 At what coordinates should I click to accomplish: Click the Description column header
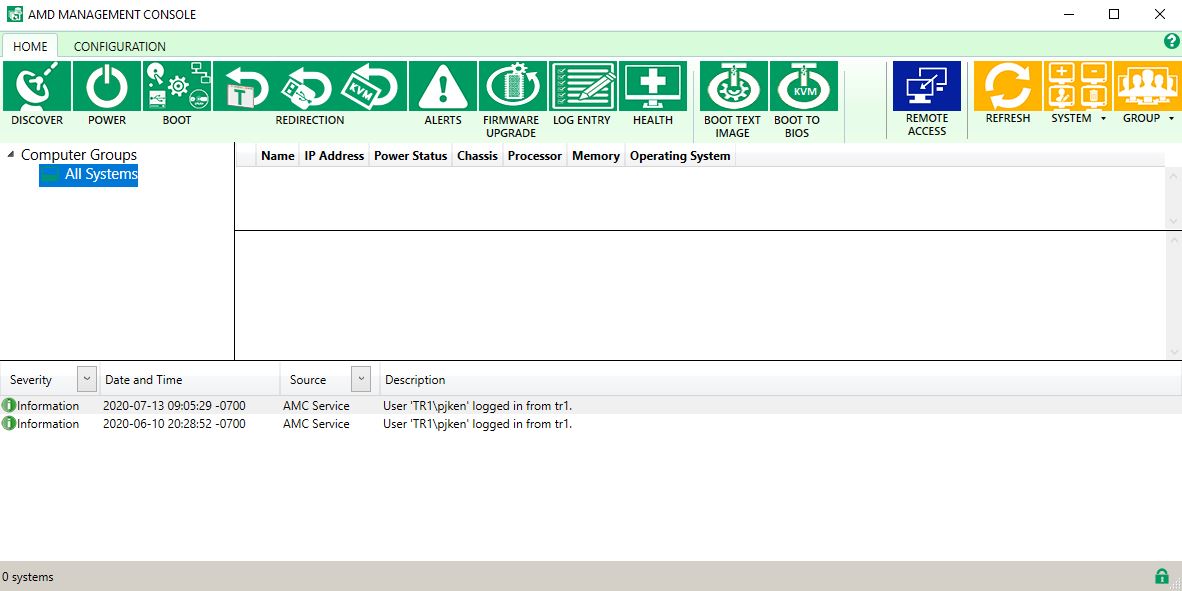780,380
